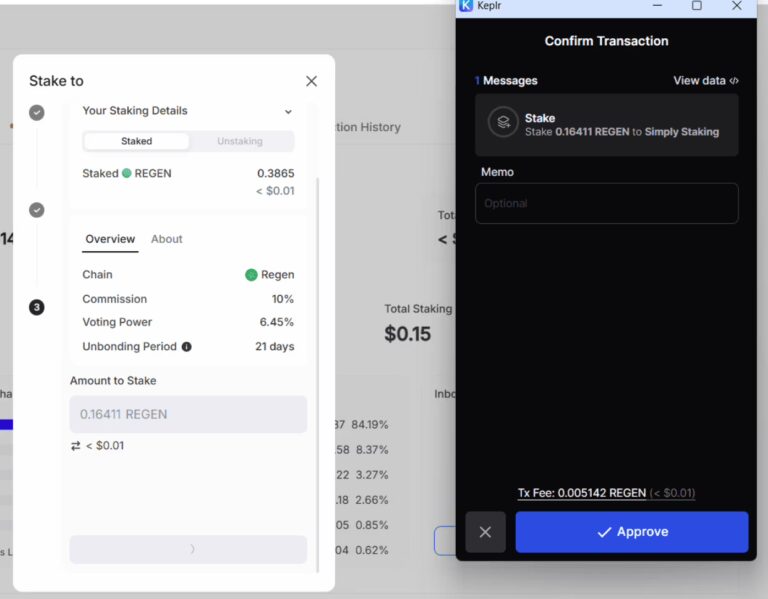Close the Stake to dialog
The height and width of the screenshot is (599, 768).
[311, 81]
